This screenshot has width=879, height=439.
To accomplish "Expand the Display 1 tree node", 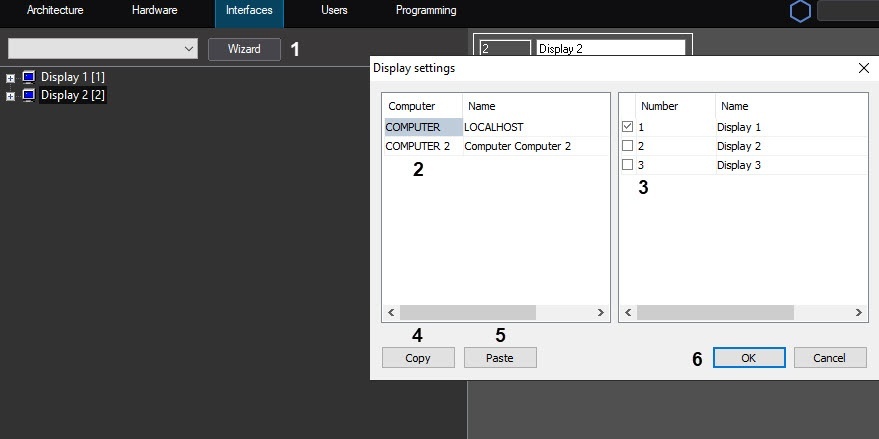I will [x=10, y=77].
